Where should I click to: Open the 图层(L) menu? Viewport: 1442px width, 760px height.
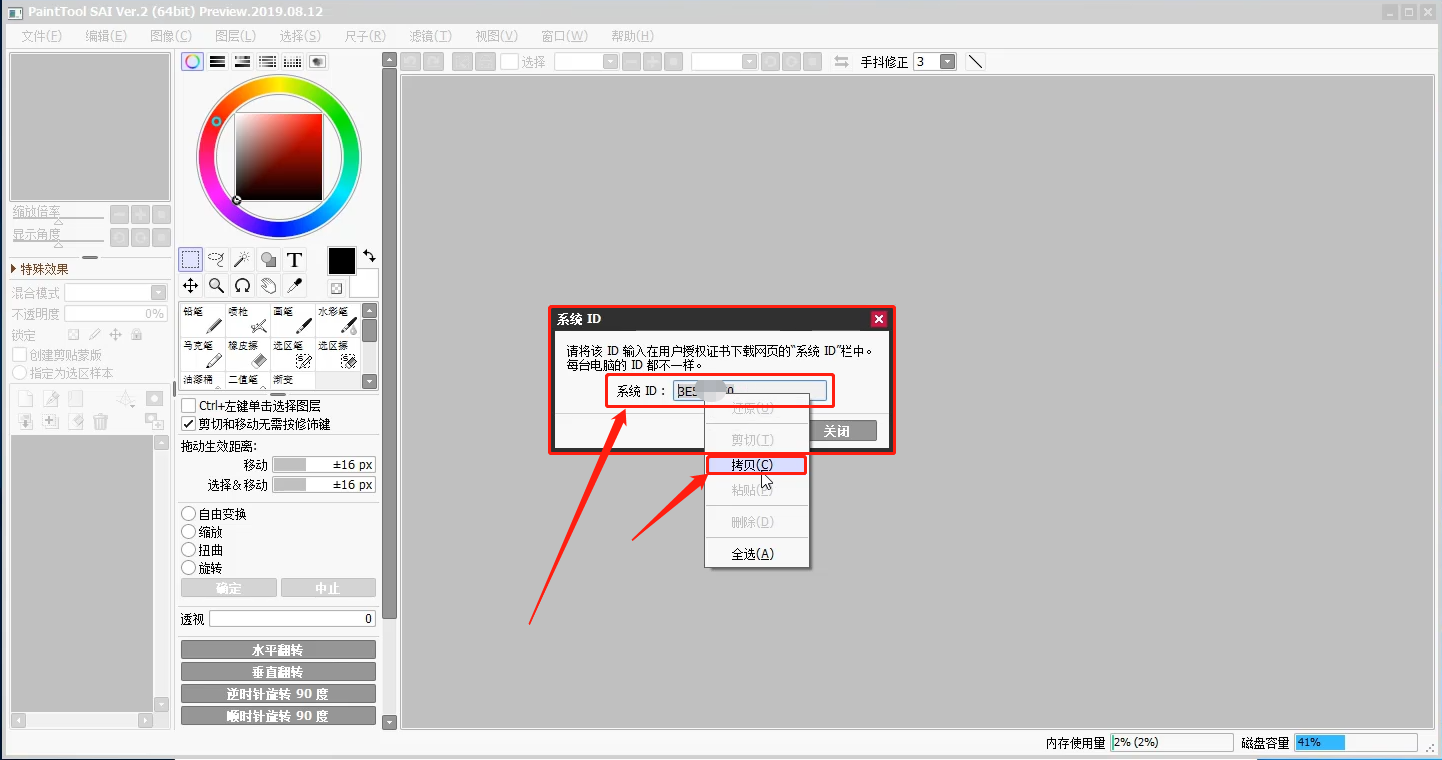236,36
